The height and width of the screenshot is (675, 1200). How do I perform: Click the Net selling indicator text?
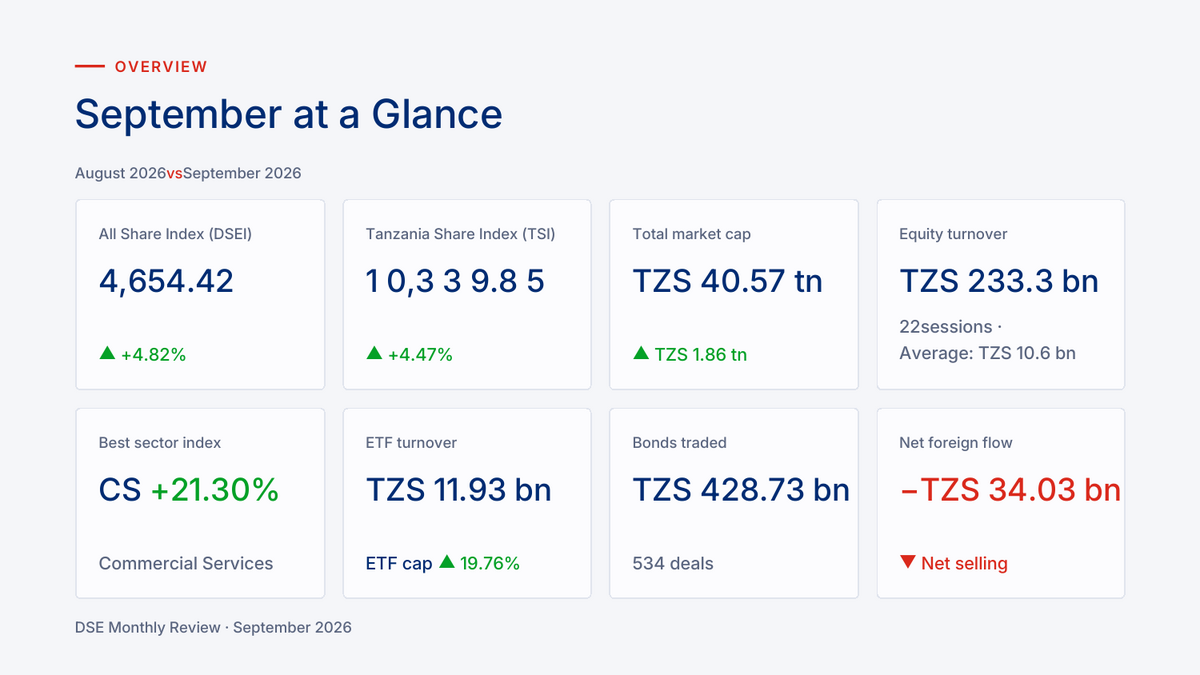(965, 563)
